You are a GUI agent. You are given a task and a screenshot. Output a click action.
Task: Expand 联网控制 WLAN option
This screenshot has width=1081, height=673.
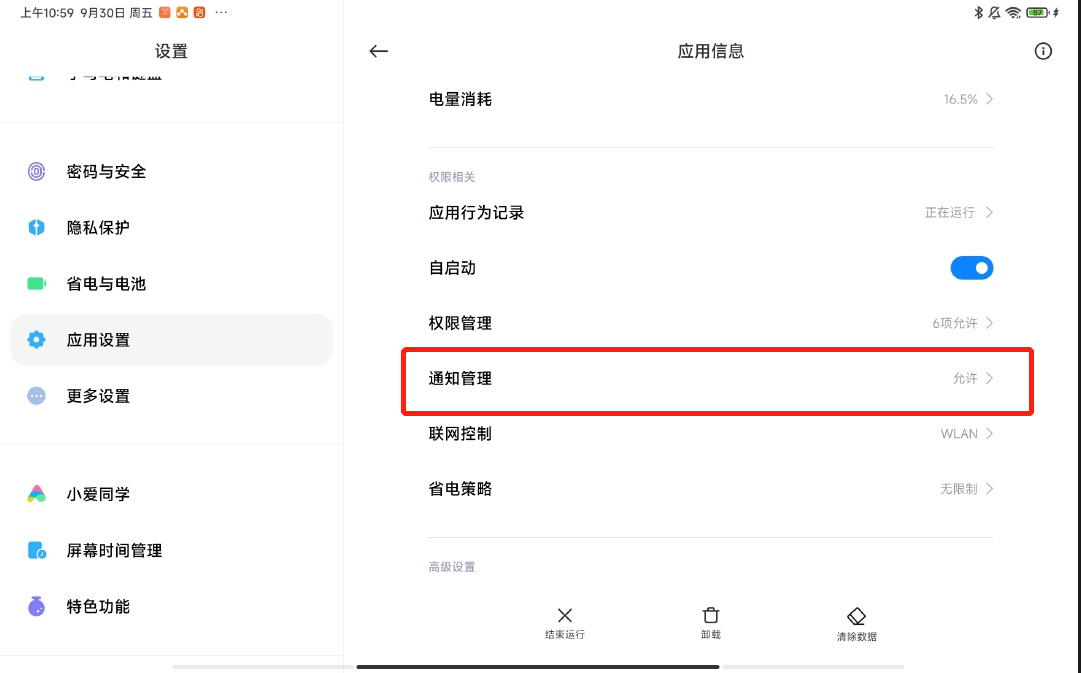point(711,434)
